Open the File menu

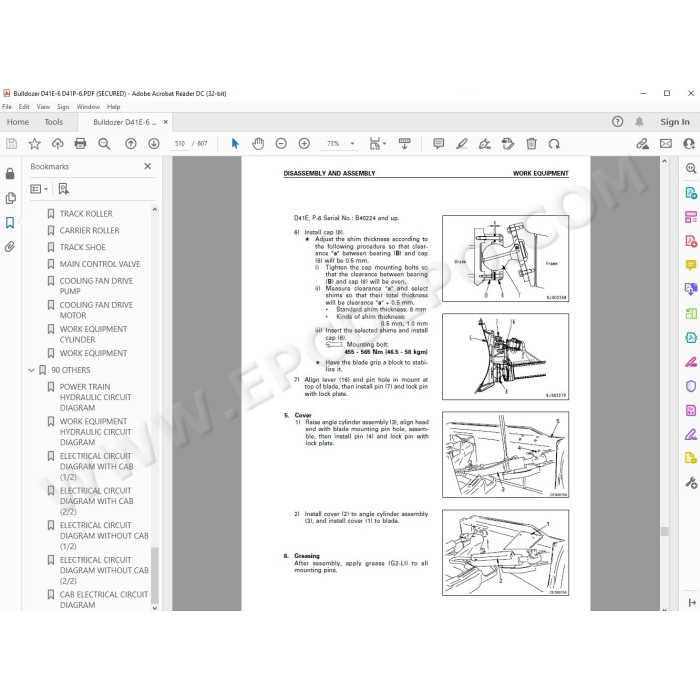pos(7,107)
